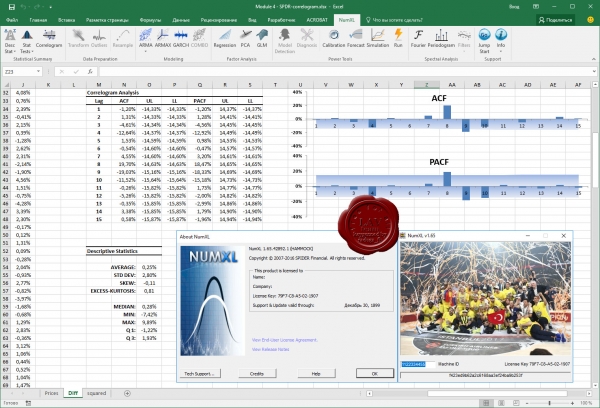600x408 pixels.
Task: Switch to Page Break Preview in status bar
Action: [x=516, y=403]
